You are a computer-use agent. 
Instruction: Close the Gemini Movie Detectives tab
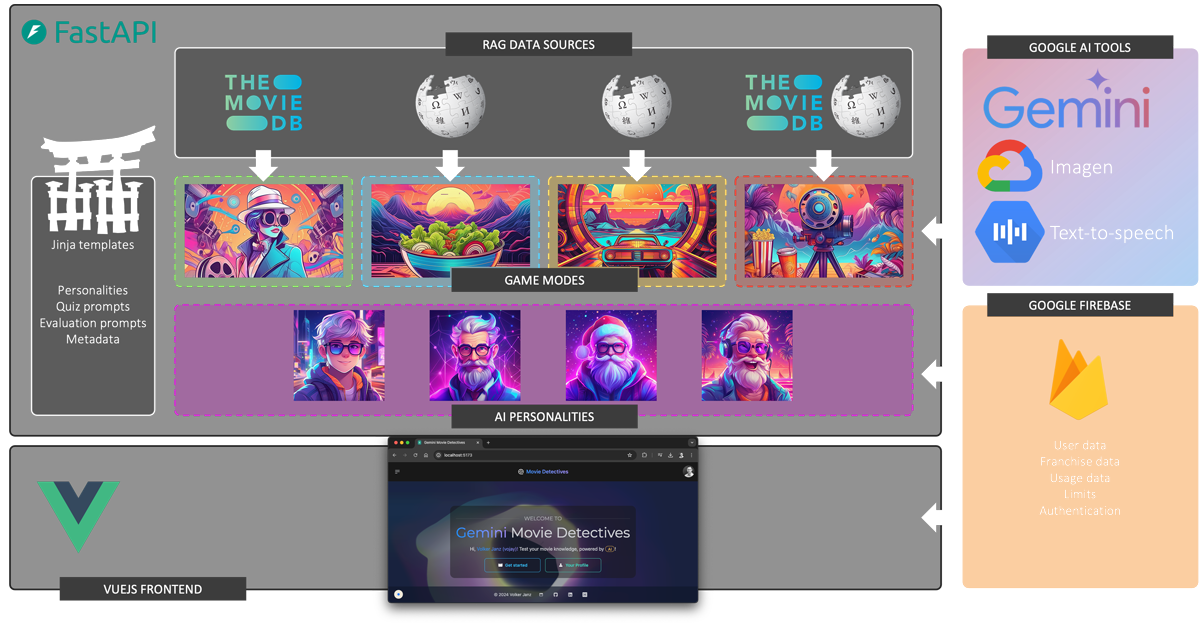478,442
